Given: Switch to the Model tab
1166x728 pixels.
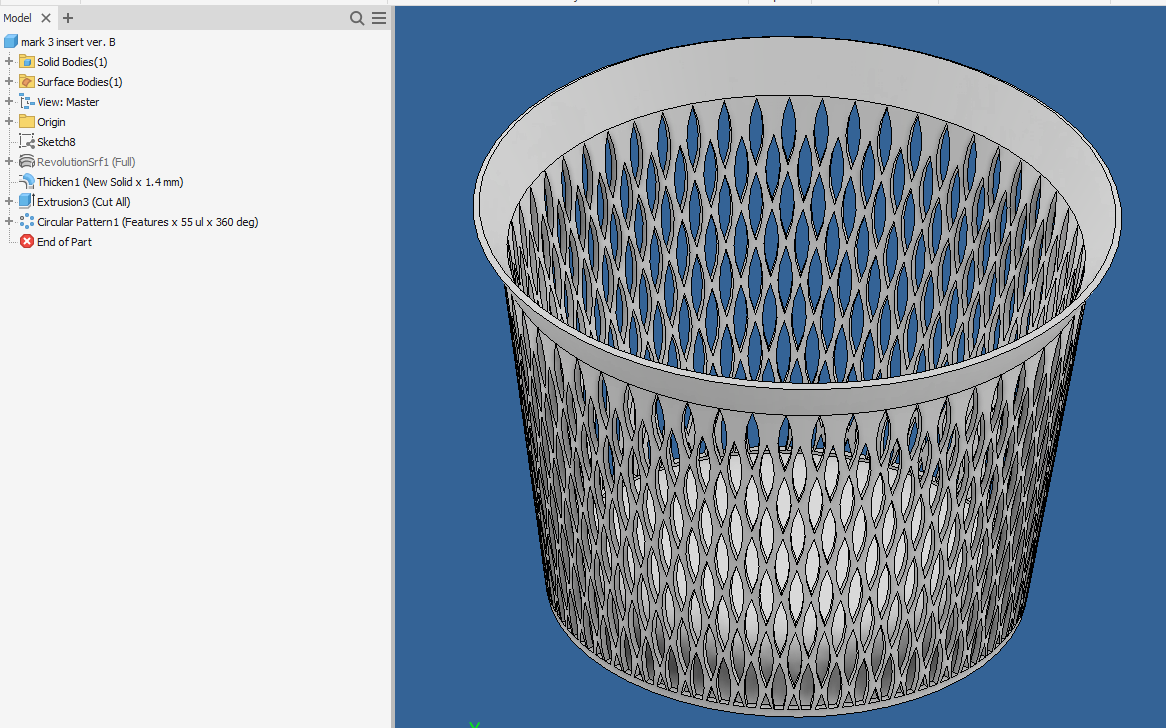Looking at the screenshot, I should [x=16, y=17].
